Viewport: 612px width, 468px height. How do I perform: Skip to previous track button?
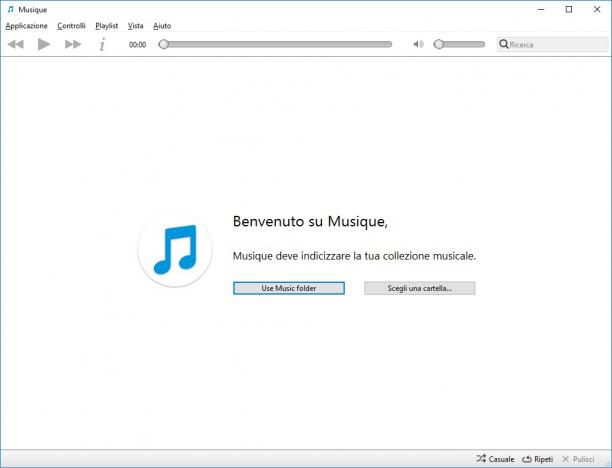[x=16, y=44]
